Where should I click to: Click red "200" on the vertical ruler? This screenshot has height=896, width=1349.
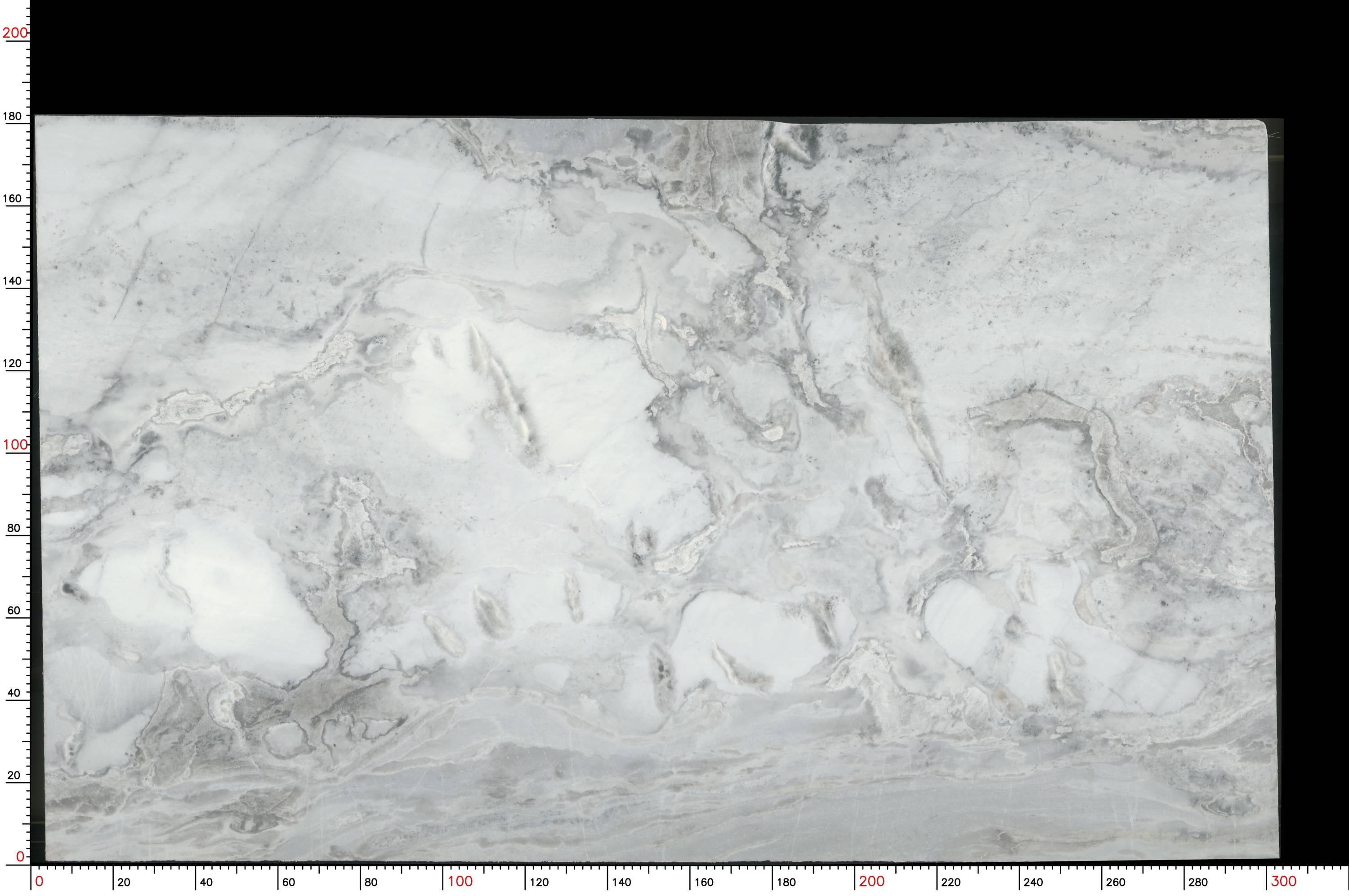pos(15,32)
